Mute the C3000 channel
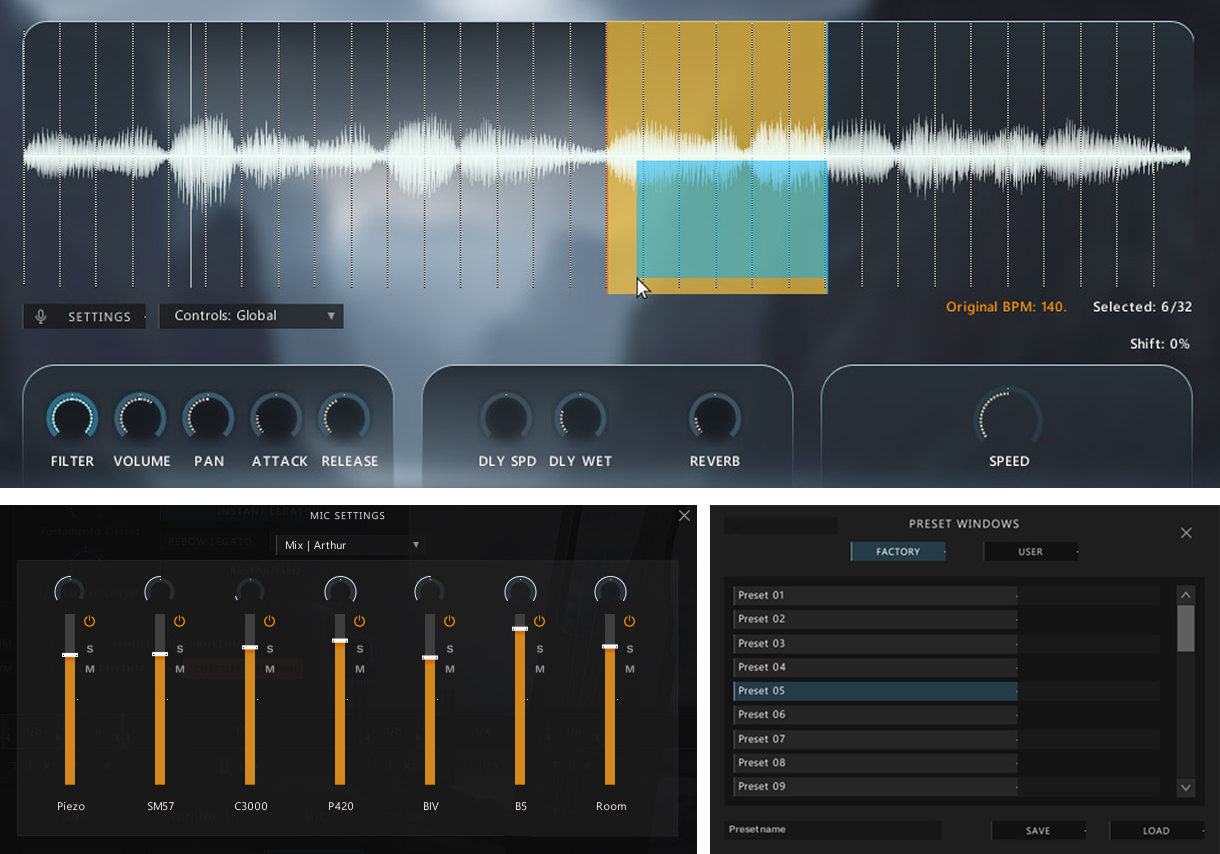The image size is (1220, 854). pos(269,669)
